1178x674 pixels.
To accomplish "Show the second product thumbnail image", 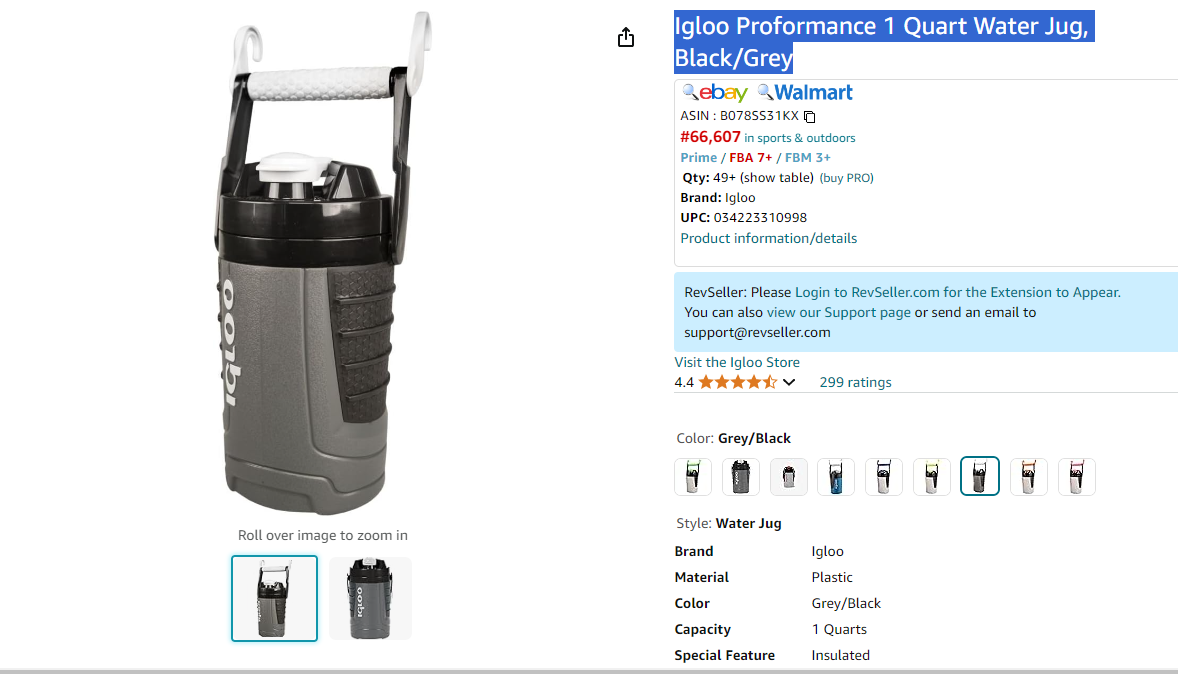I will tap(370, 598).
